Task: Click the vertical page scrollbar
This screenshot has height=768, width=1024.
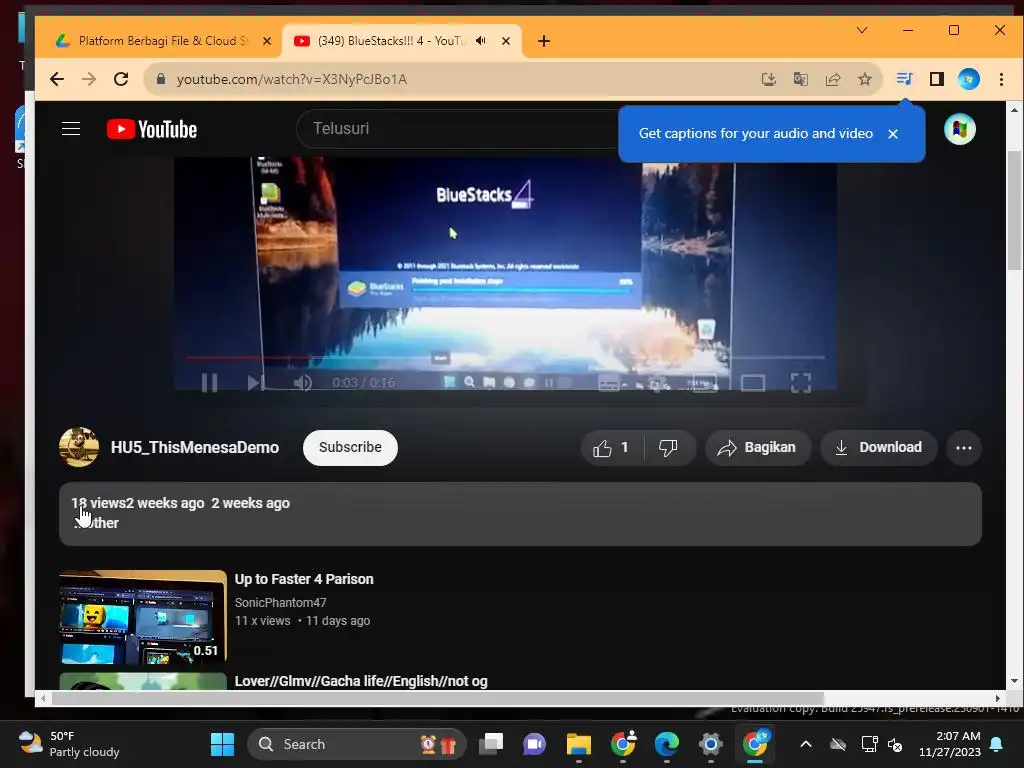Action: [1014, 210]
